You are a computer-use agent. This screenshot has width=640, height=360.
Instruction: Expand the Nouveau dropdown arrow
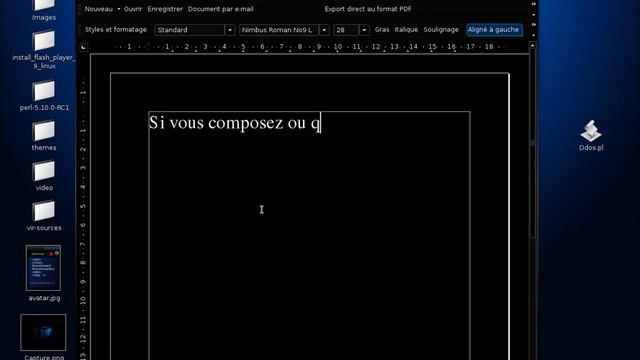[x=119, y=9]
